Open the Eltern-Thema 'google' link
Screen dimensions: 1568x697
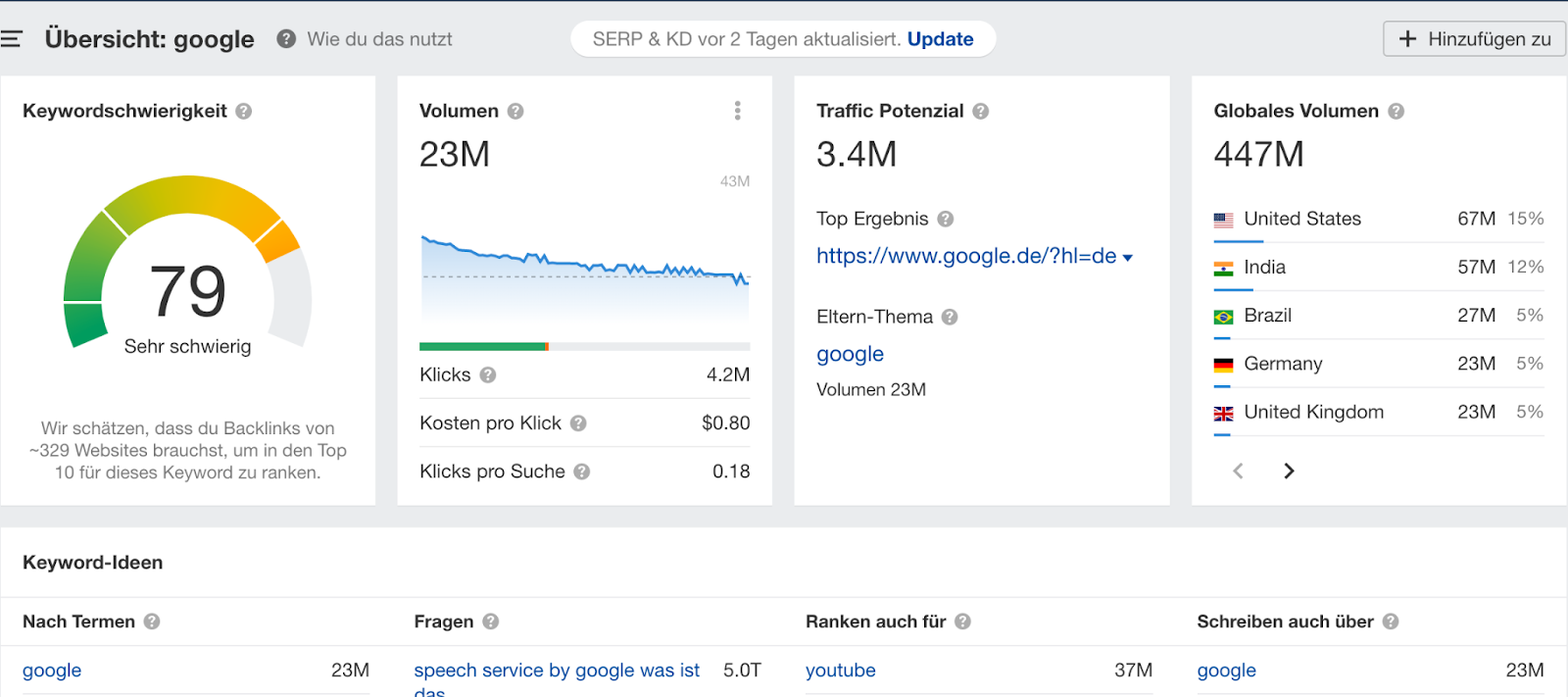point(850,354)
